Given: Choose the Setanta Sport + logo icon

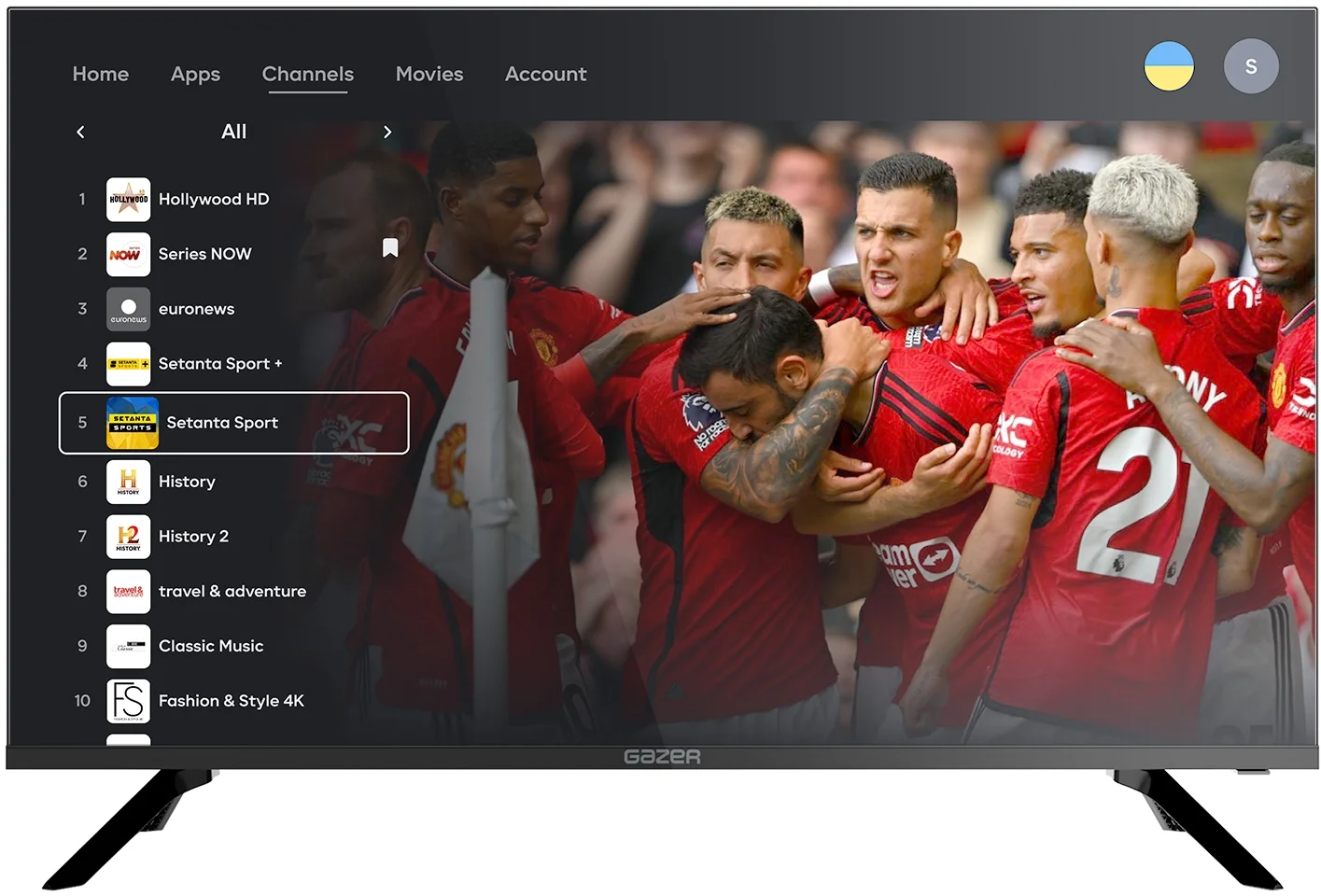Looking at the screenshot, I should click(x=128, y=364).
